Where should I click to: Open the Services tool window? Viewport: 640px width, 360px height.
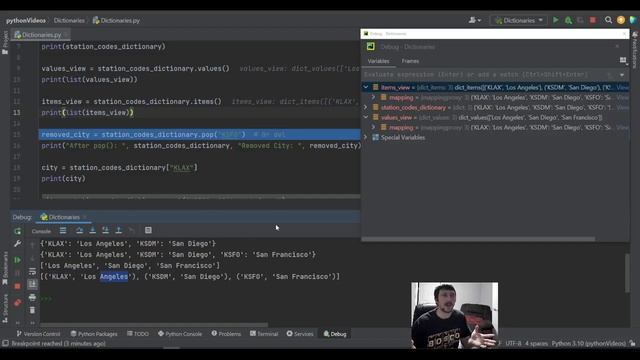pyautogui.click(x=300, y=334)
